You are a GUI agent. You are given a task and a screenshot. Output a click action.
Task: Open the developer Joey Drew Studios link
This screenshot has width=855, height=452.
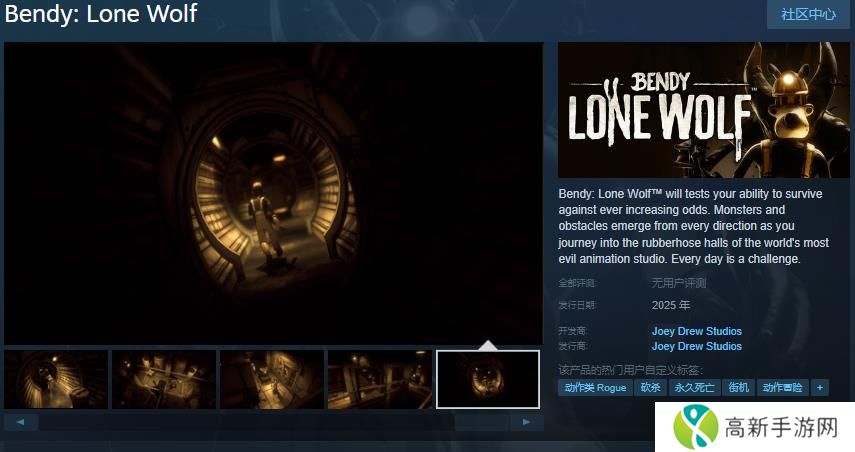(x=696, y=331)
